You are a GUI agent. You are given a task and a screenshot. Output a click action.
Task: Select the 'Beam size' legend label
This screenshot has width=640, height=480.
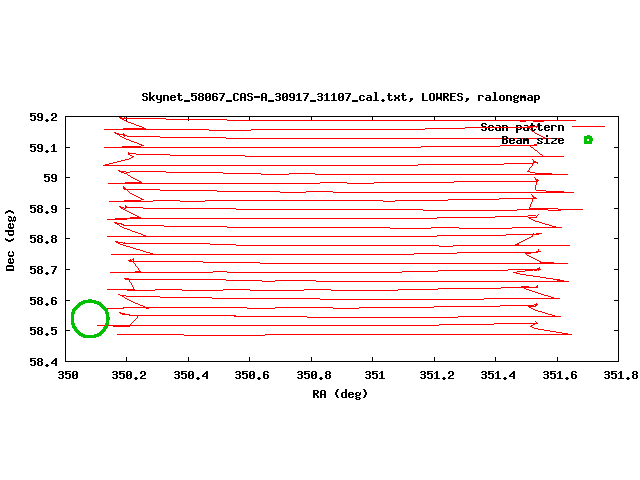coord(533,140)
